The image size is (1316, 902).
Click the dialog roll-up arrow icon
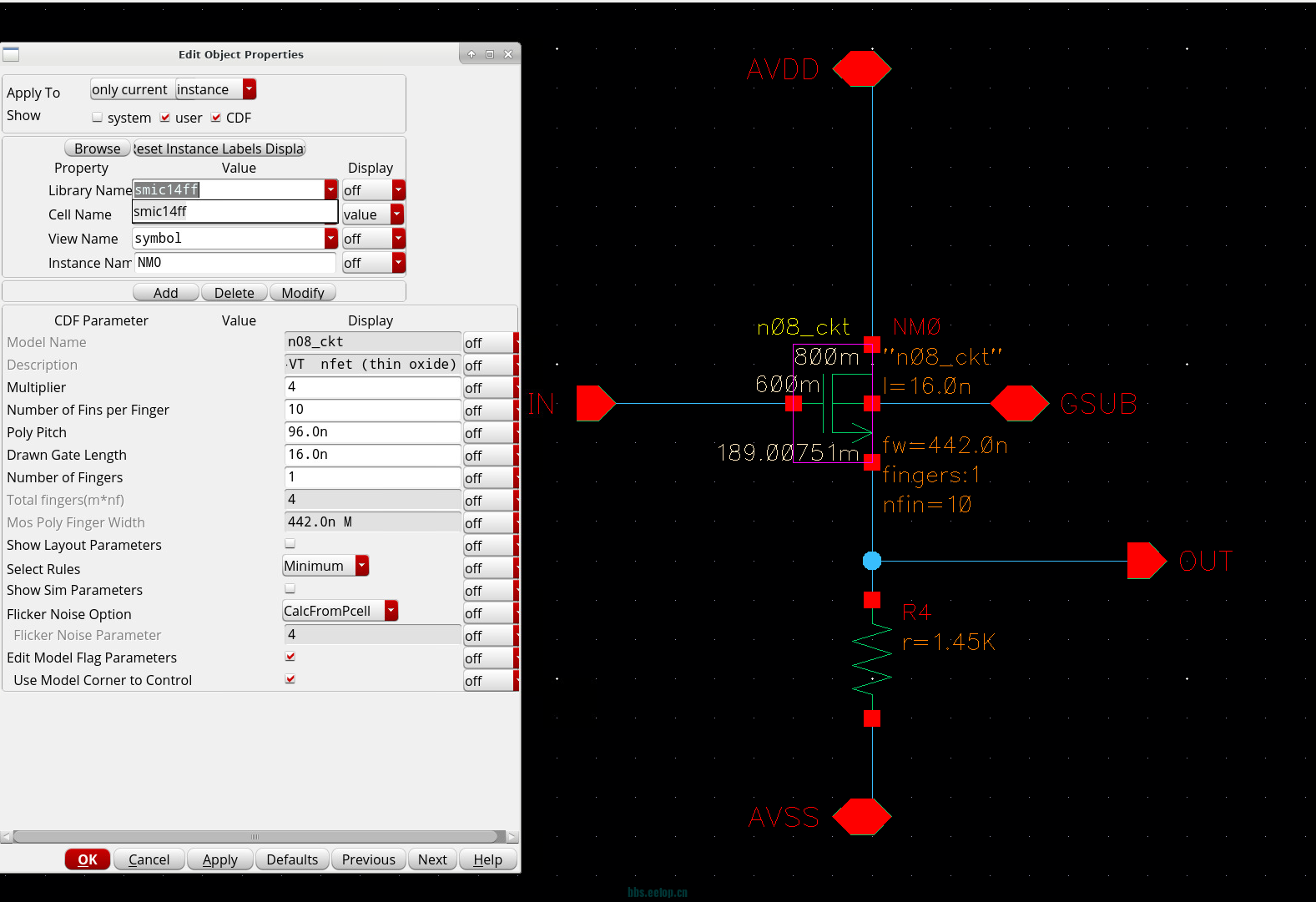[x=471, y=54]
